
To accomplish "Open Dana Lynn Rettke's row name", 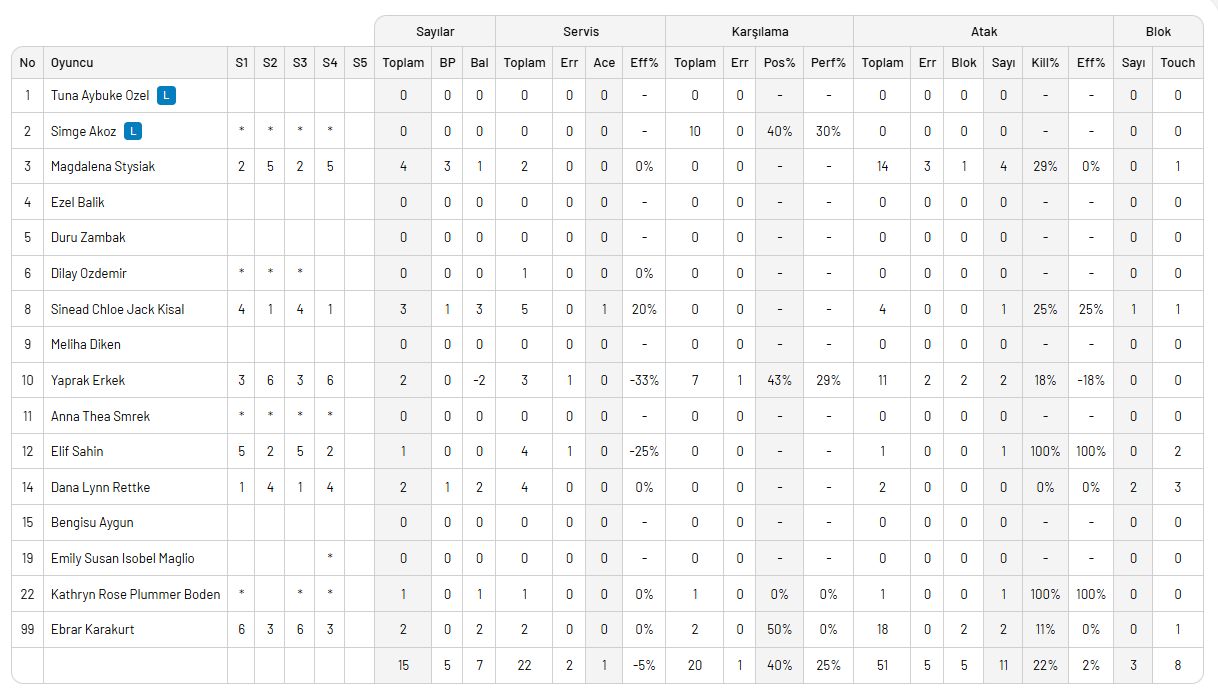I will click(101, 487).
